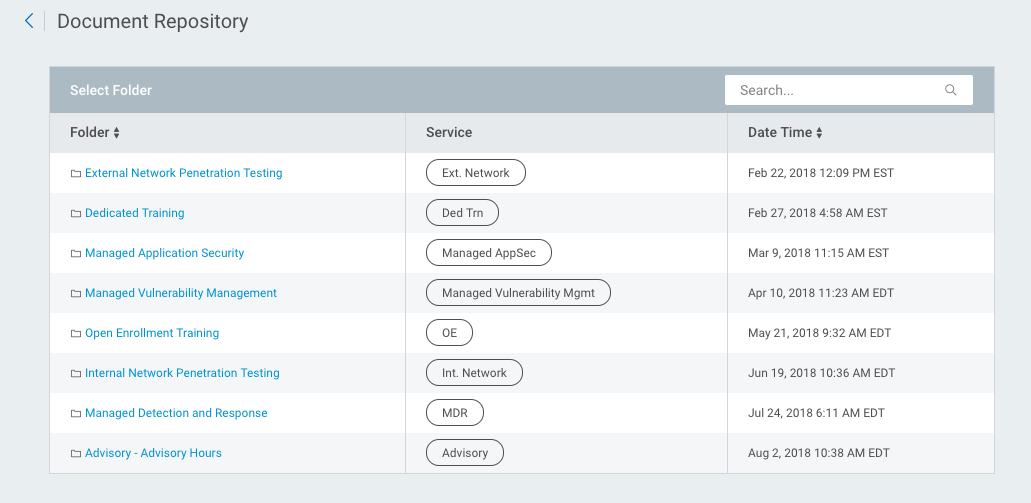Viewport: 1031px width, 503px height.
Task: Click folder icon beside Managed Detection and Response
Action: [76, 413]
